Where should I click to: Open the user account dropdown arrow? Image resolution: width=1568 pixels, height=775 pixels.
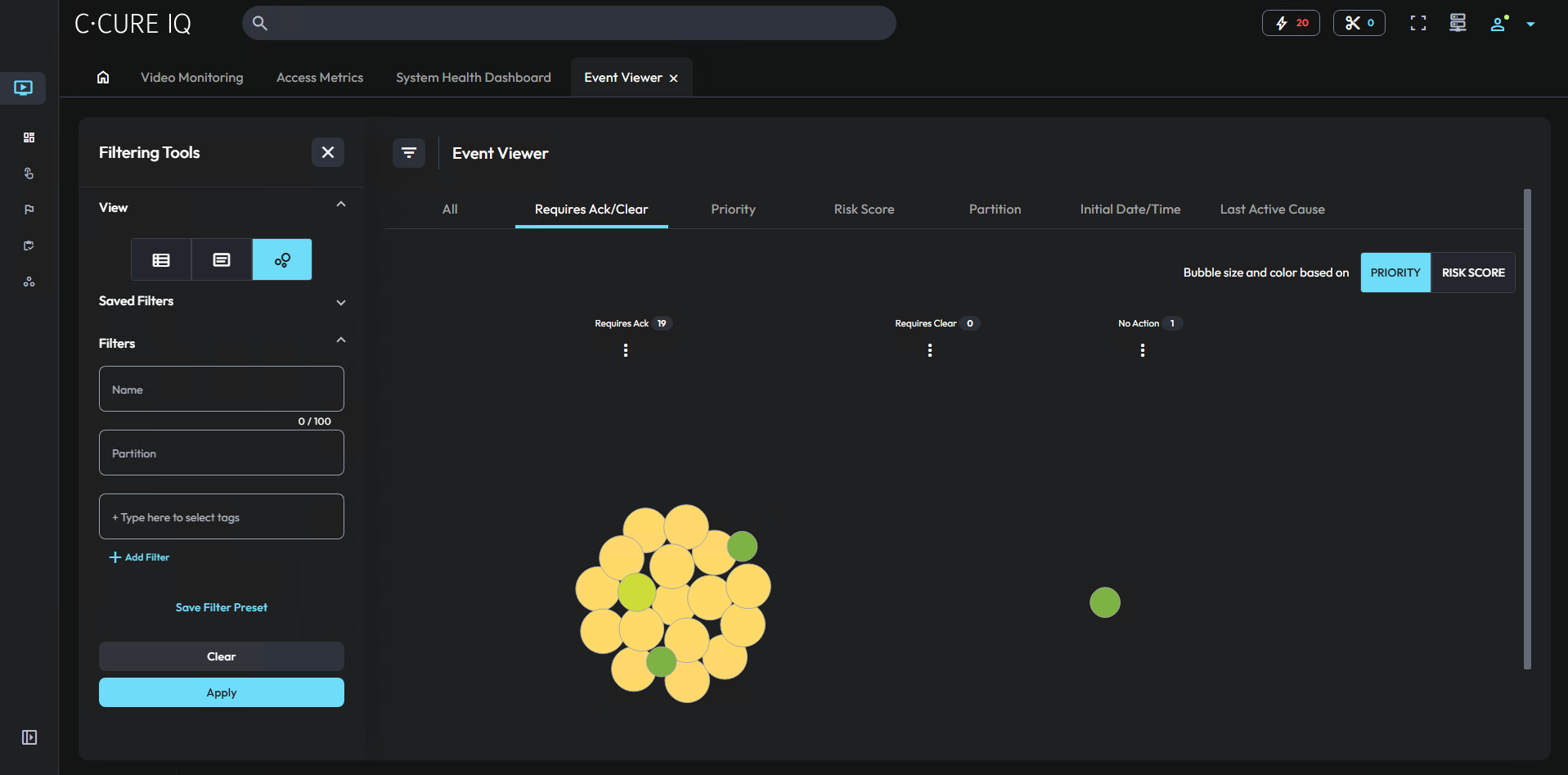[1530, 23]
